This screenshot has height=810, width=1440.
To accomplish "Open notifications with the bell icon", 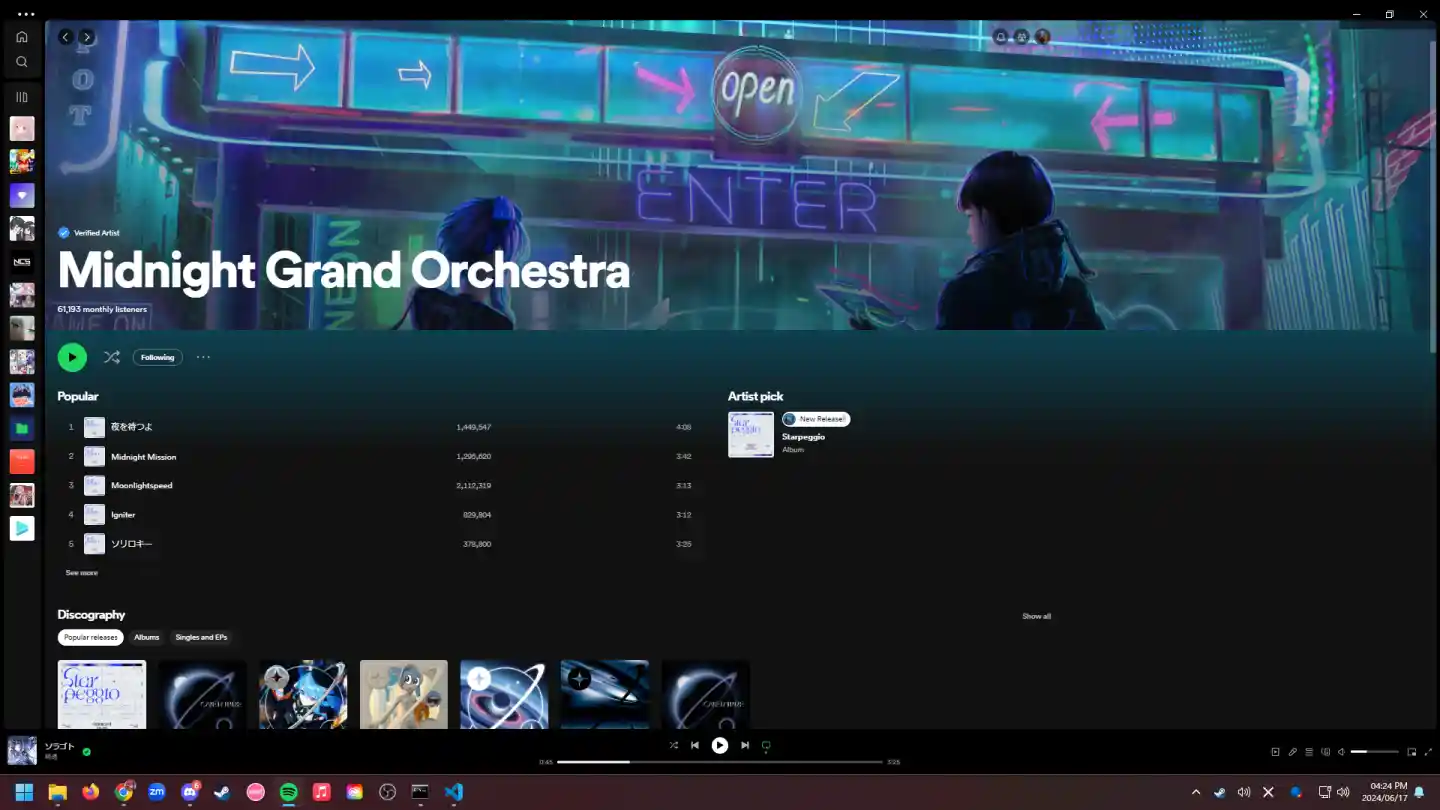I will 1000,37.
